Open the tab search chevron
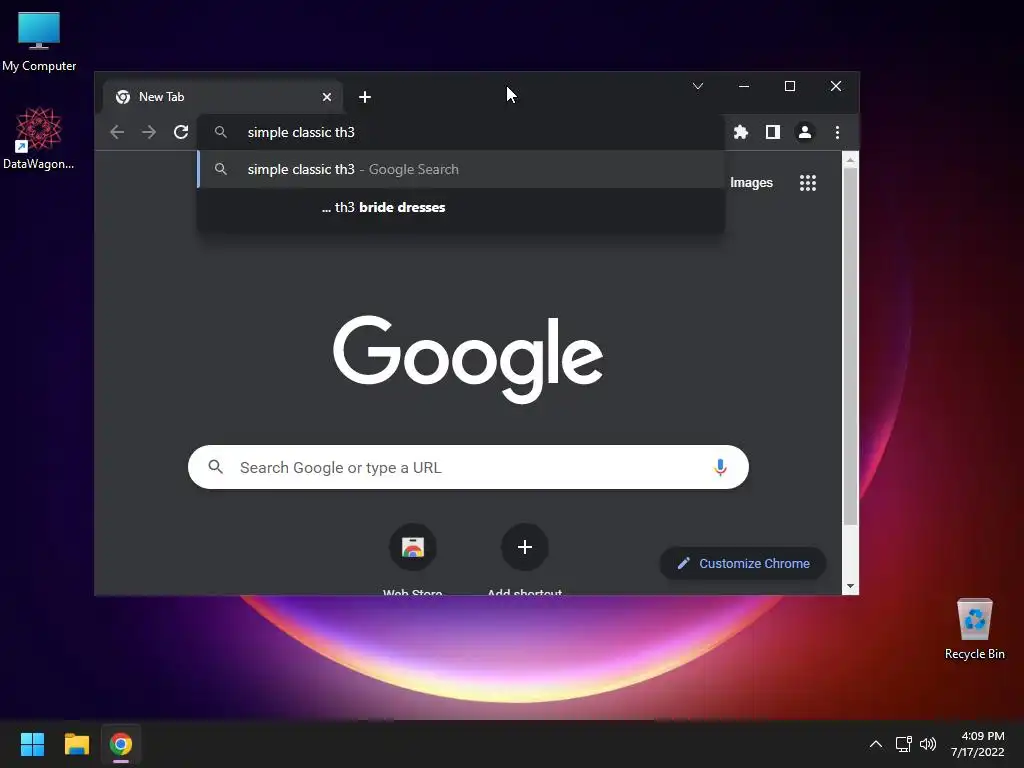Viewport: 1024px width, 768px height. 697,86
